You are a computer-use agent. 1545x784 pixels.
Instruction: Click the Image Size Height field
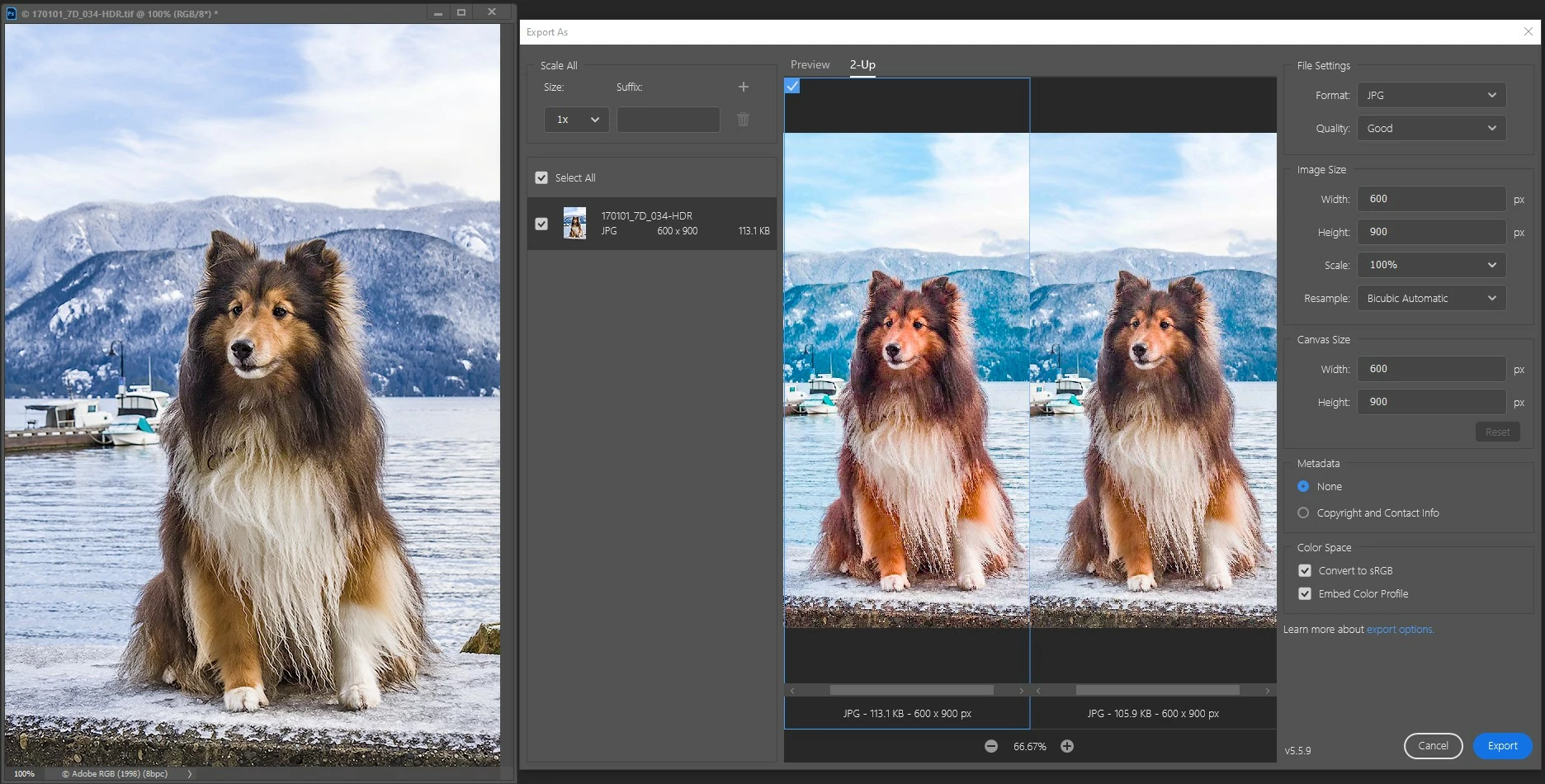(1432, 232)
